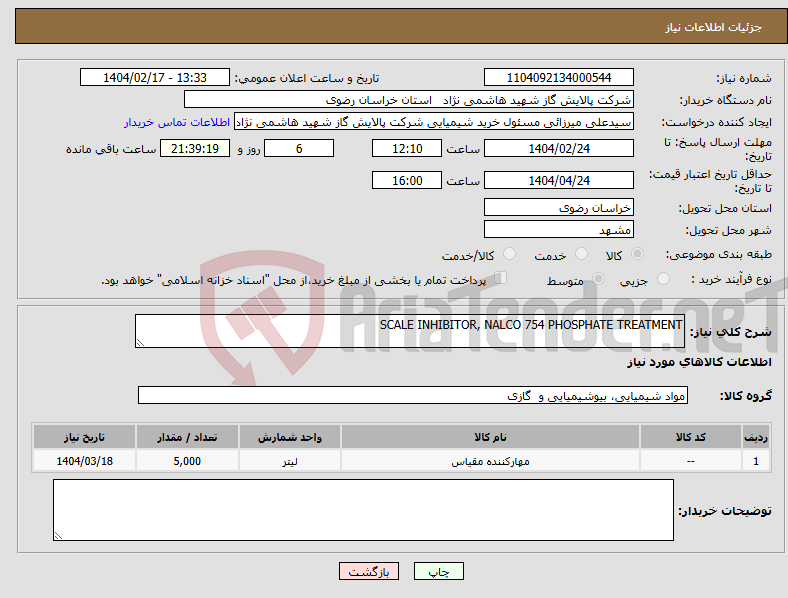Select the کالا/خدمت radio button
The image size is (788, 598).
pos(510,254)
